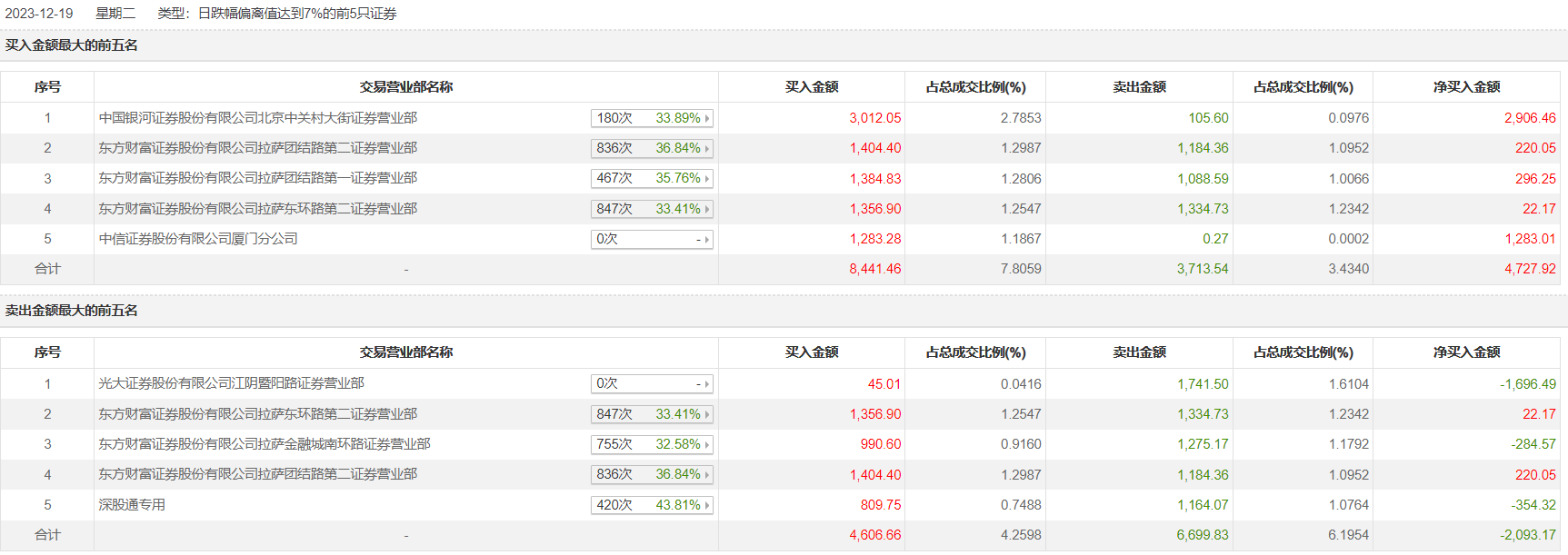The height and width of the screenshot is (555, 1568).
Task: Open the 东方财富拉萨团结路第一证券营业部 link
Action: (x=258, y=178)
